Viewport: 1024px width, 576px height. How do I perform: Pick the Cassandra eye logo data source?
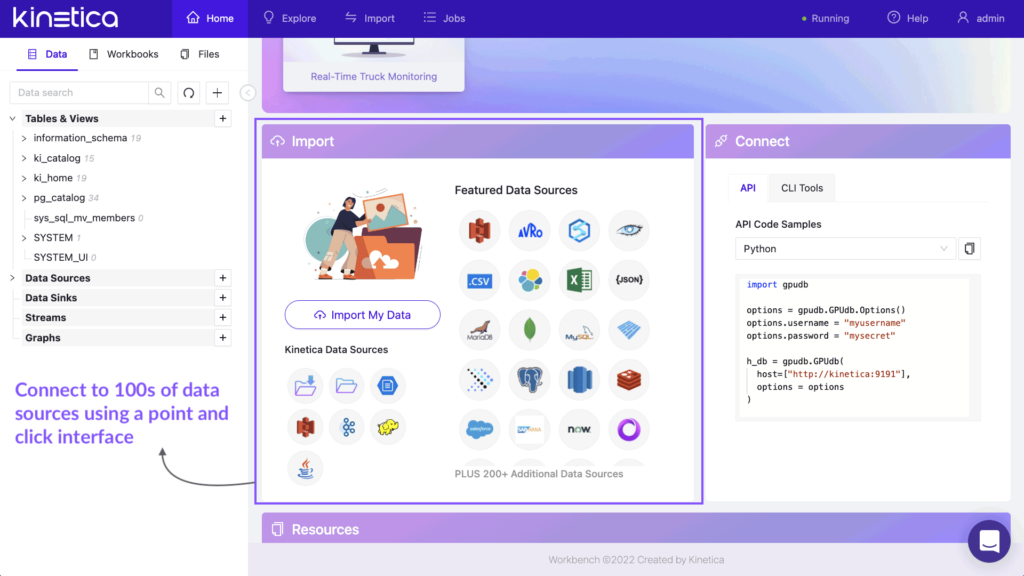tap(629, 231)
